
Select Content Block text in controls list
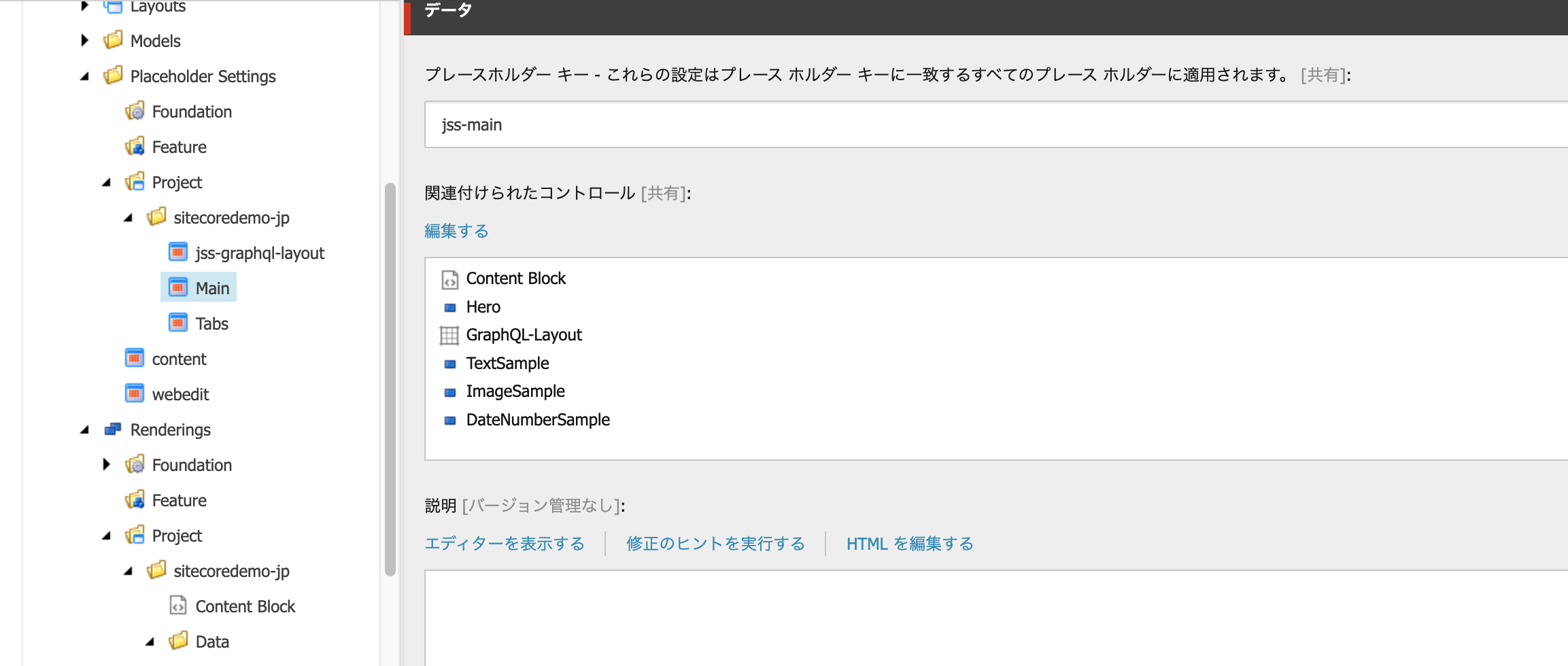pyautogui.click(x=515, y=279)
